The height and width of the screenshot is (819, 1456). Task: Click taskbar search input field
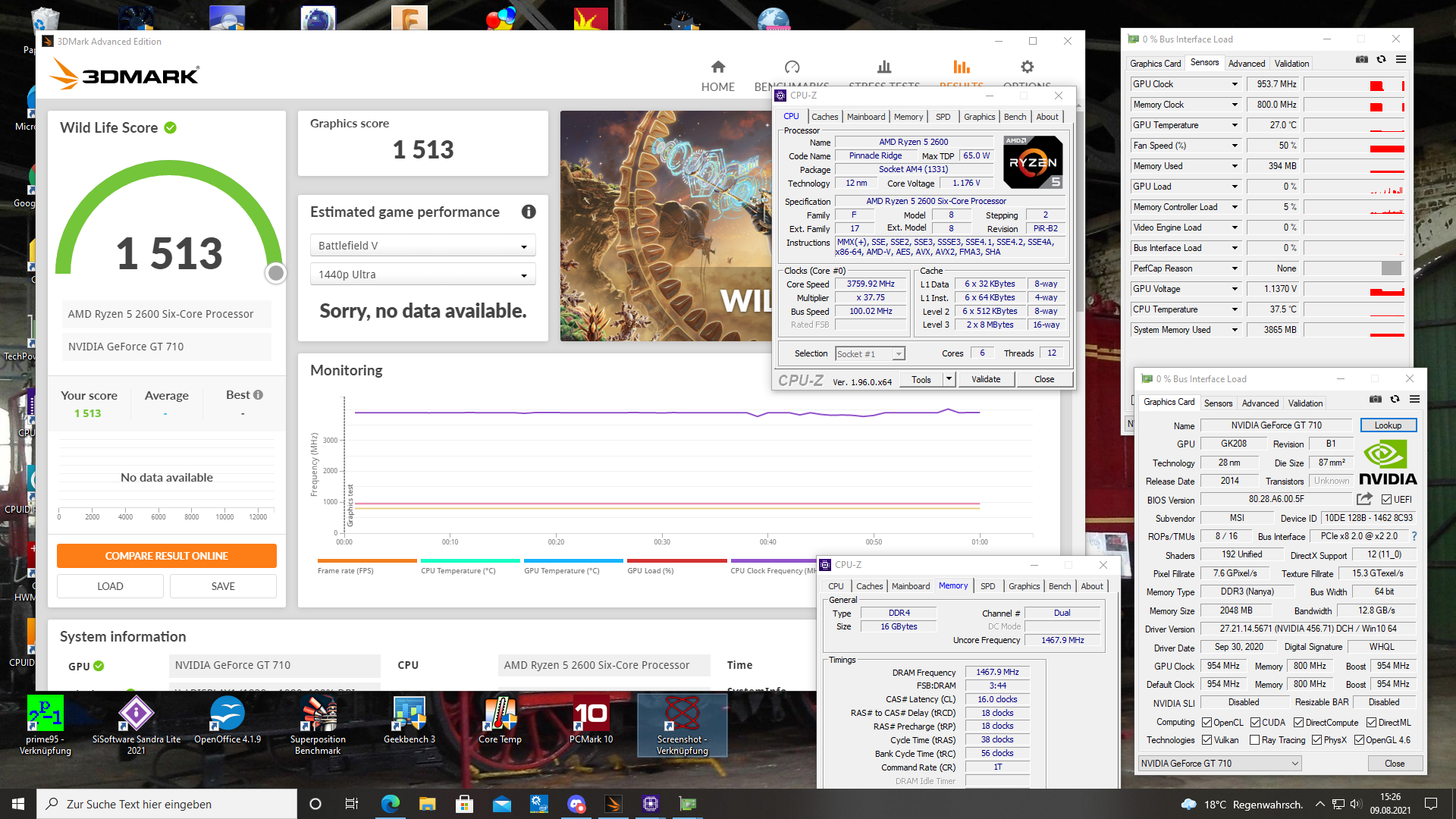point(167,804)
